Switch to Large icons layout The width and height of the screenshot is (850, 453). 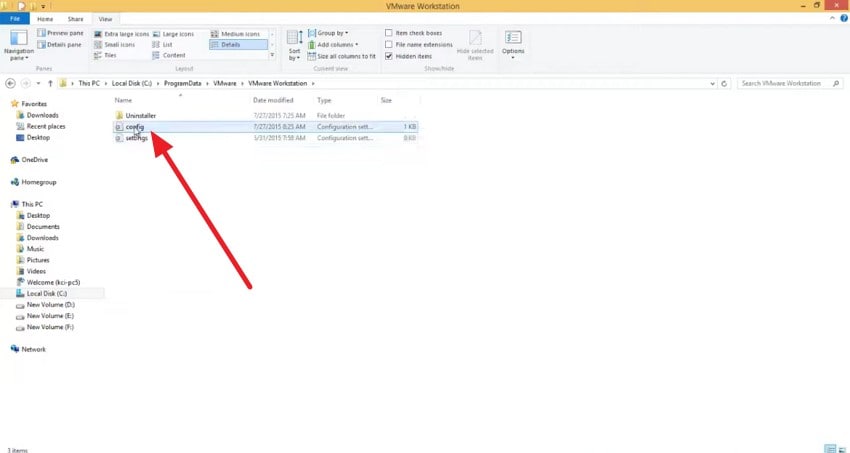tap(173, 34)
